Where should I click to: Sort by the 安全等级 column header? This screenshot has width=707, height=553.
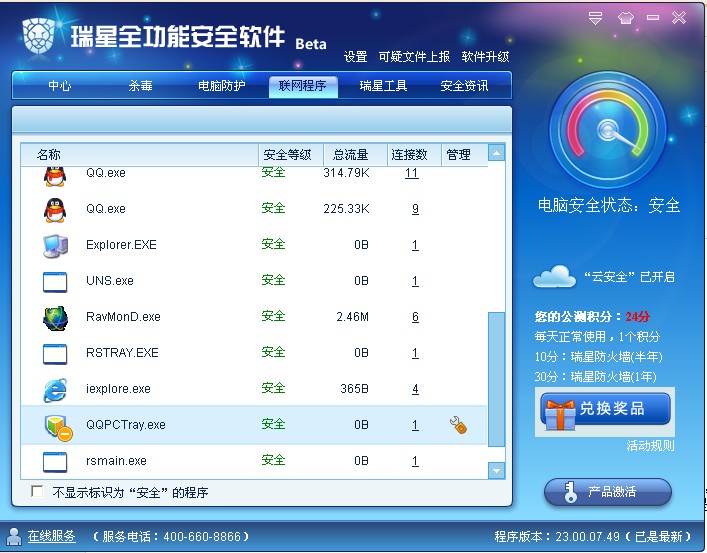[x=291, y=155]
